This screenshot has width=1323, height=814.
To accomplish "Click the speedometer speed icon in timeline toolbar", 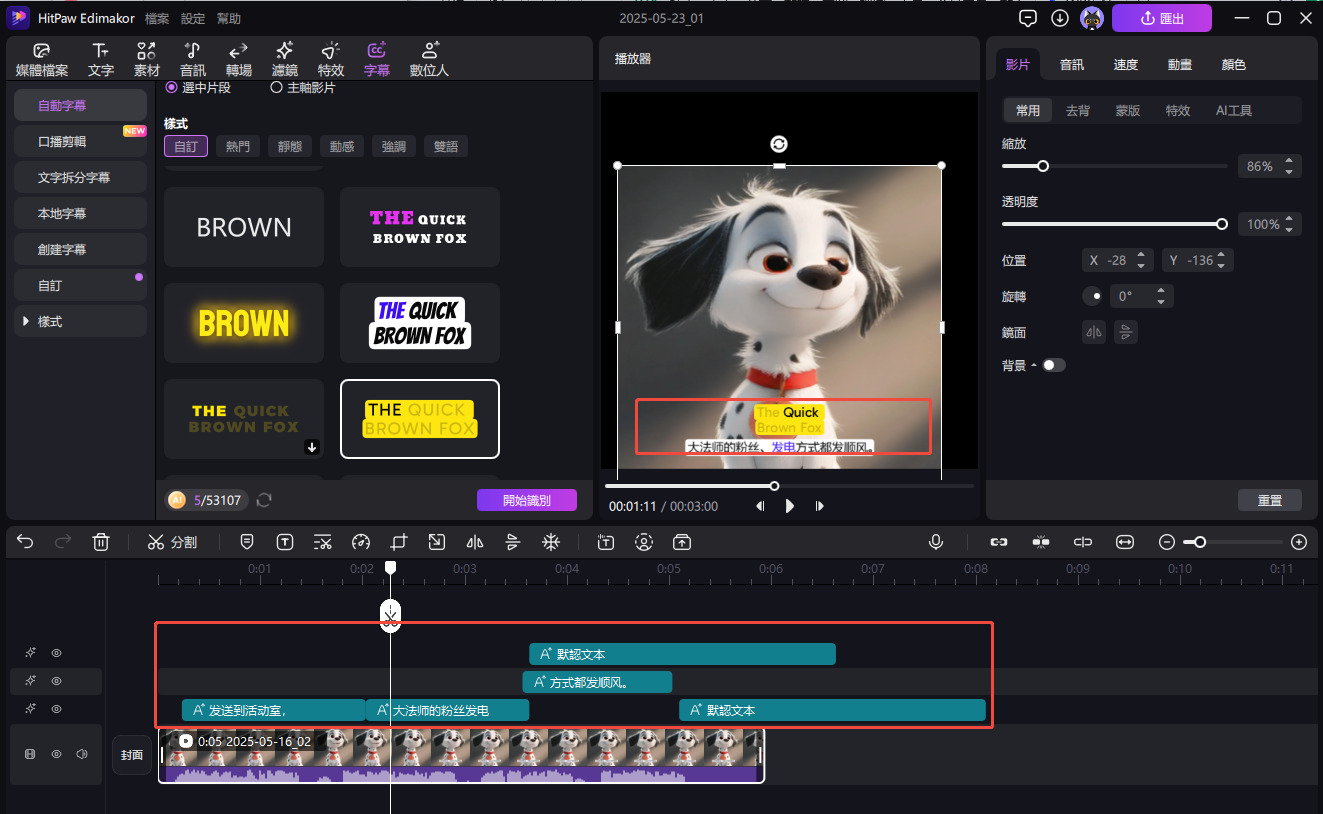I will 361,542.
